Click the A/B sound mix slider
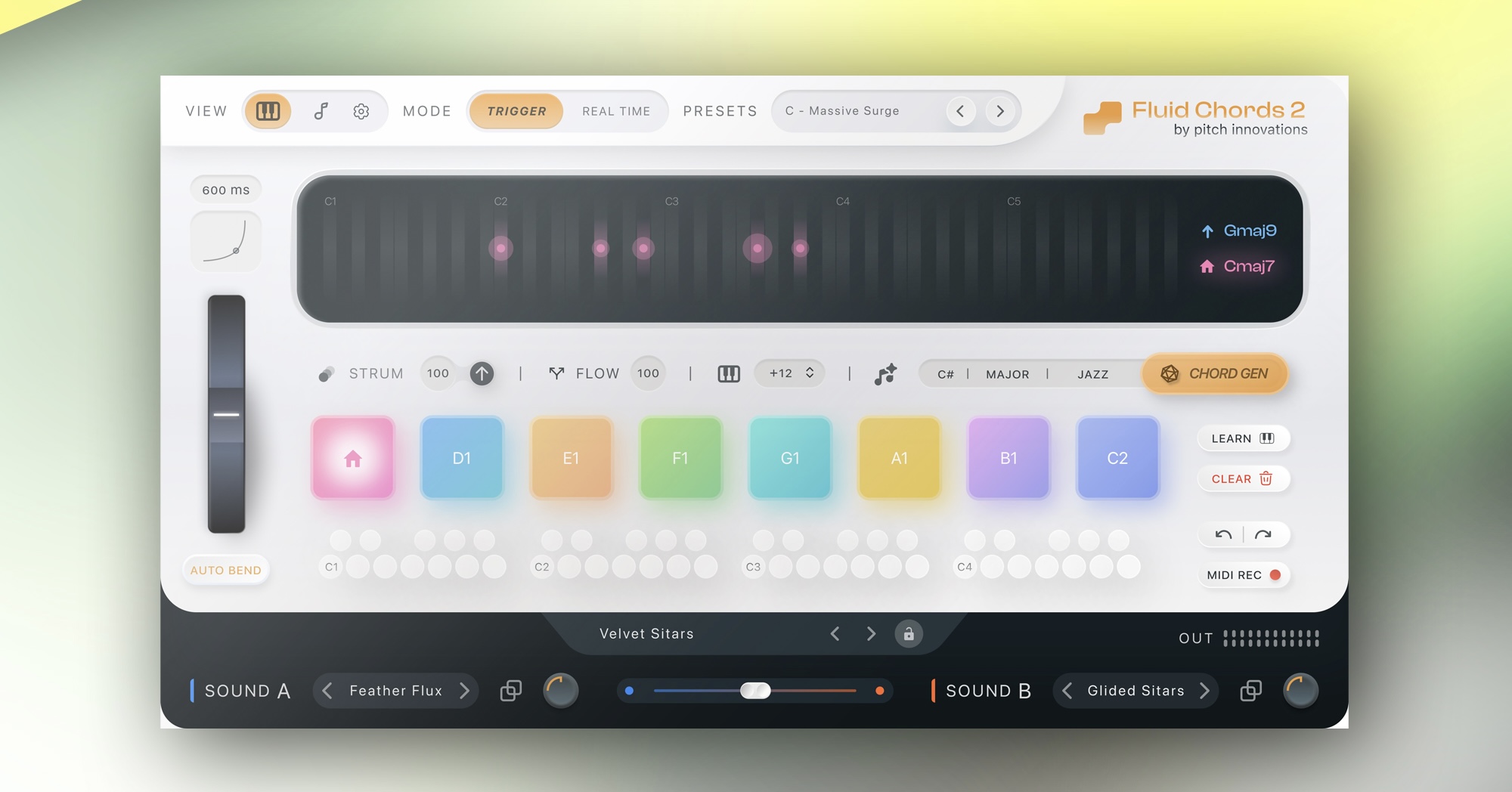Viewport: 1512px width, 792px height. 755,691
